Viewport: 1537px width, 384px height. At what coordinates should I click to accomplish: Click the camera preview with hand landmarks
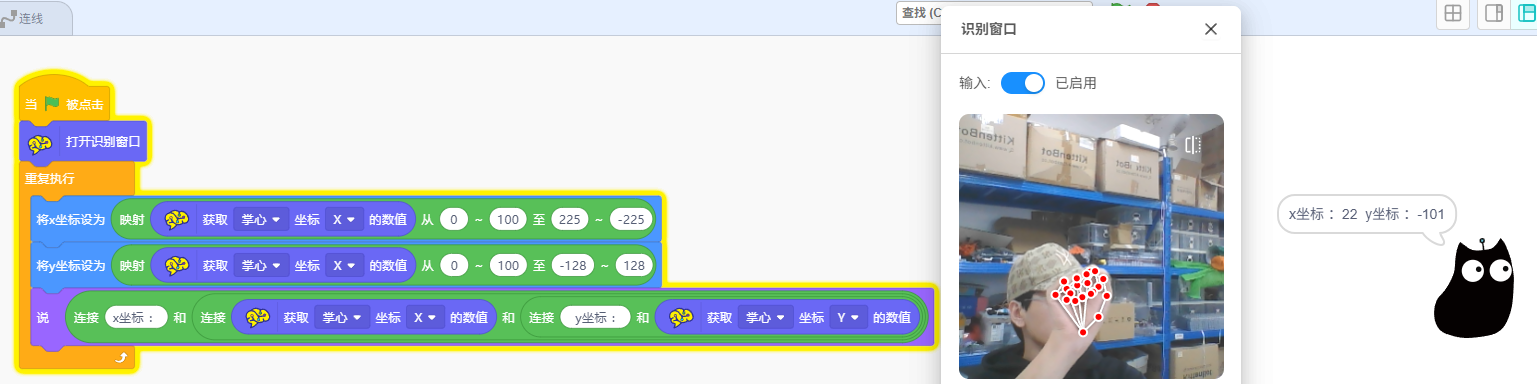(1091, 246)
